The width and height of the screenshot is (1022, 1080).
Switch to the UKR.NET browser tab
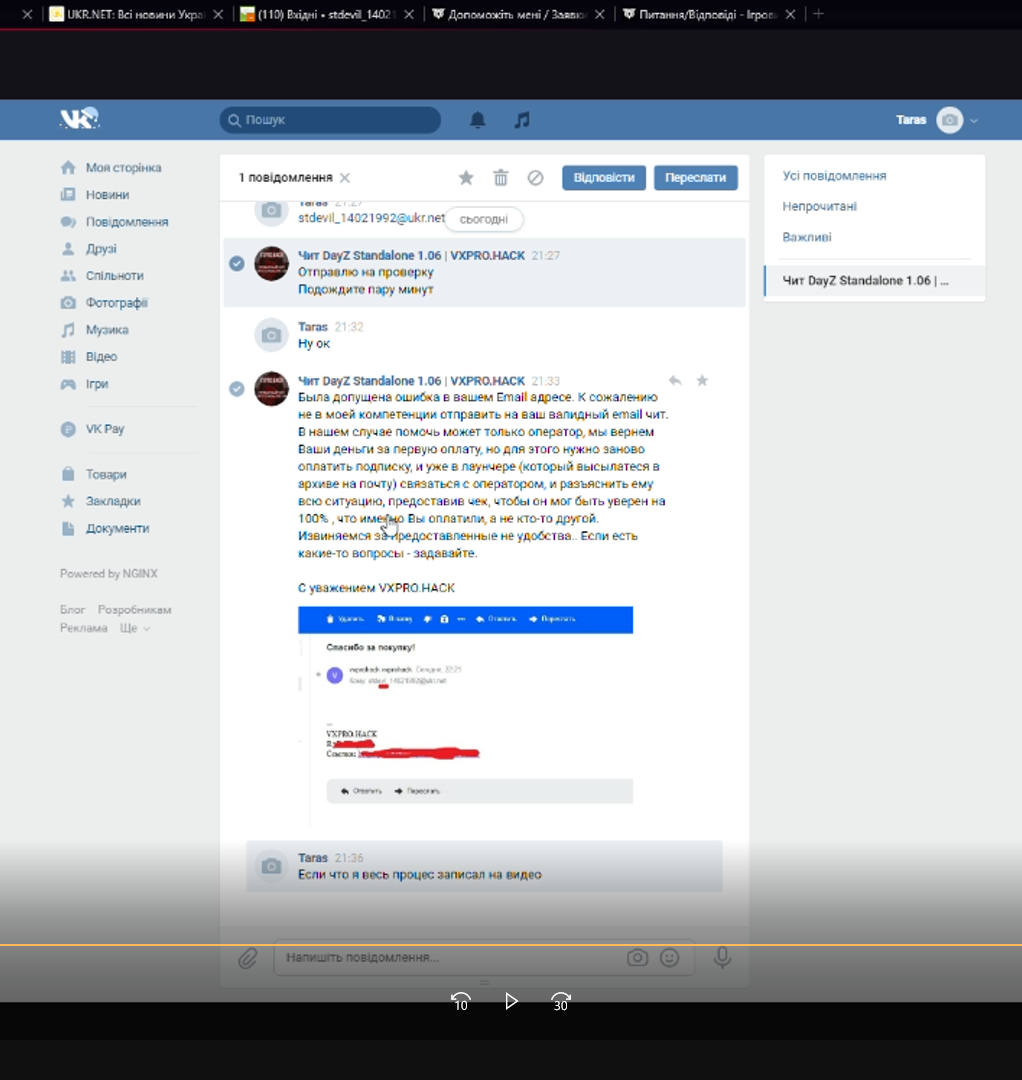click(x=135, y=14)
